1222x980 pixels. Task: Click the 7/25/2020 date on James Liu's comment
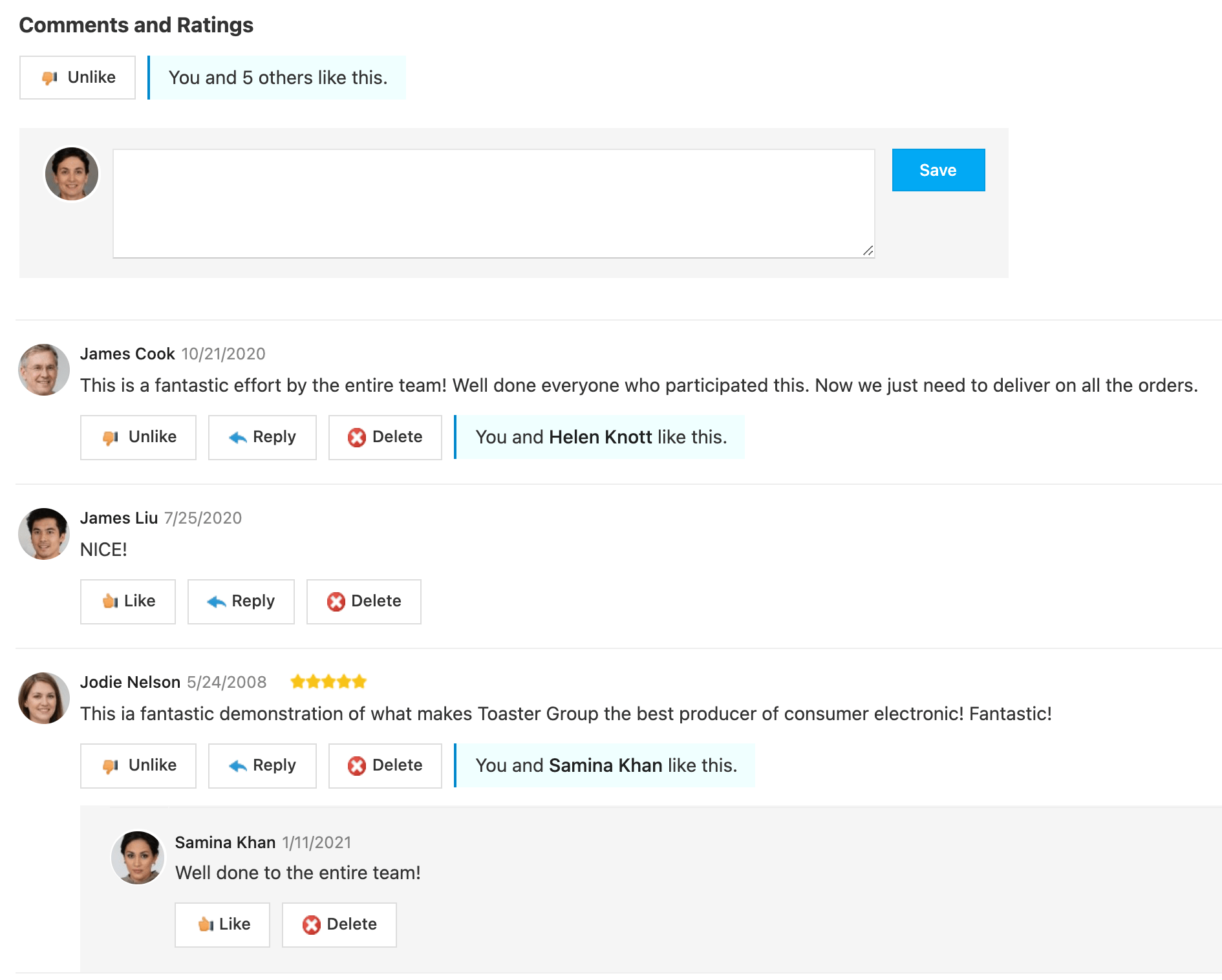203,518
